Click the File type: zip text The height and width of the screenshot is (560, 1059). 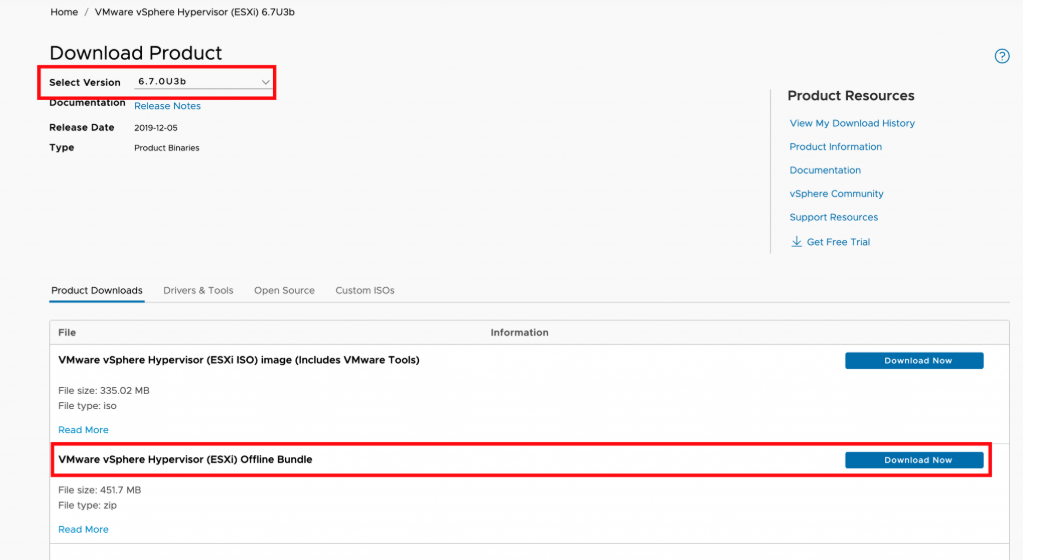87,505
